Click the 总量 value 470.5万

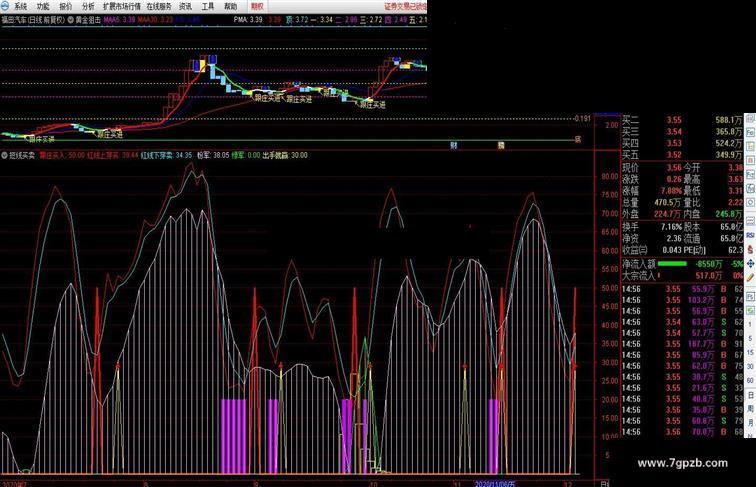click(668, 203)
